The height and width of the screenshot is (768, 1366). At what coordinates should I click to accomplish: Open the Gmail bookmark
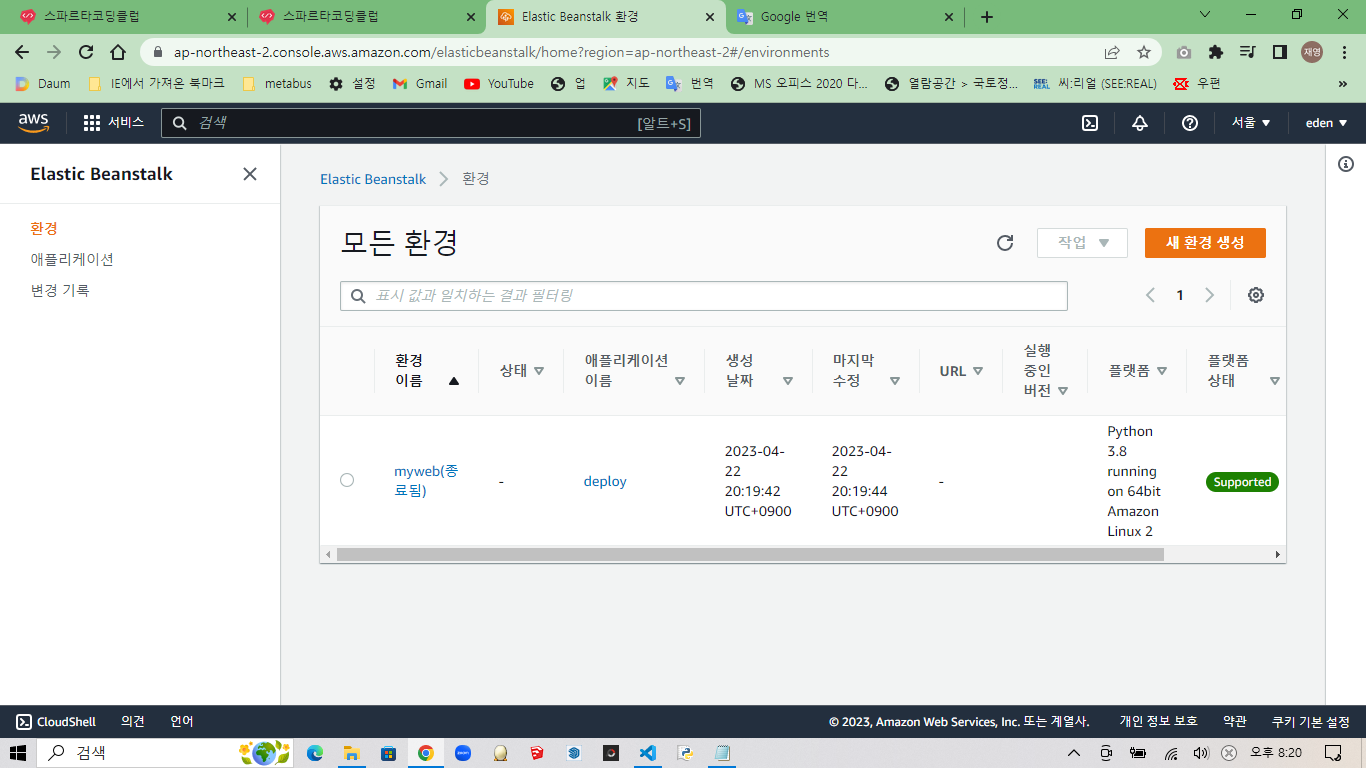click(x=420, y=84)
